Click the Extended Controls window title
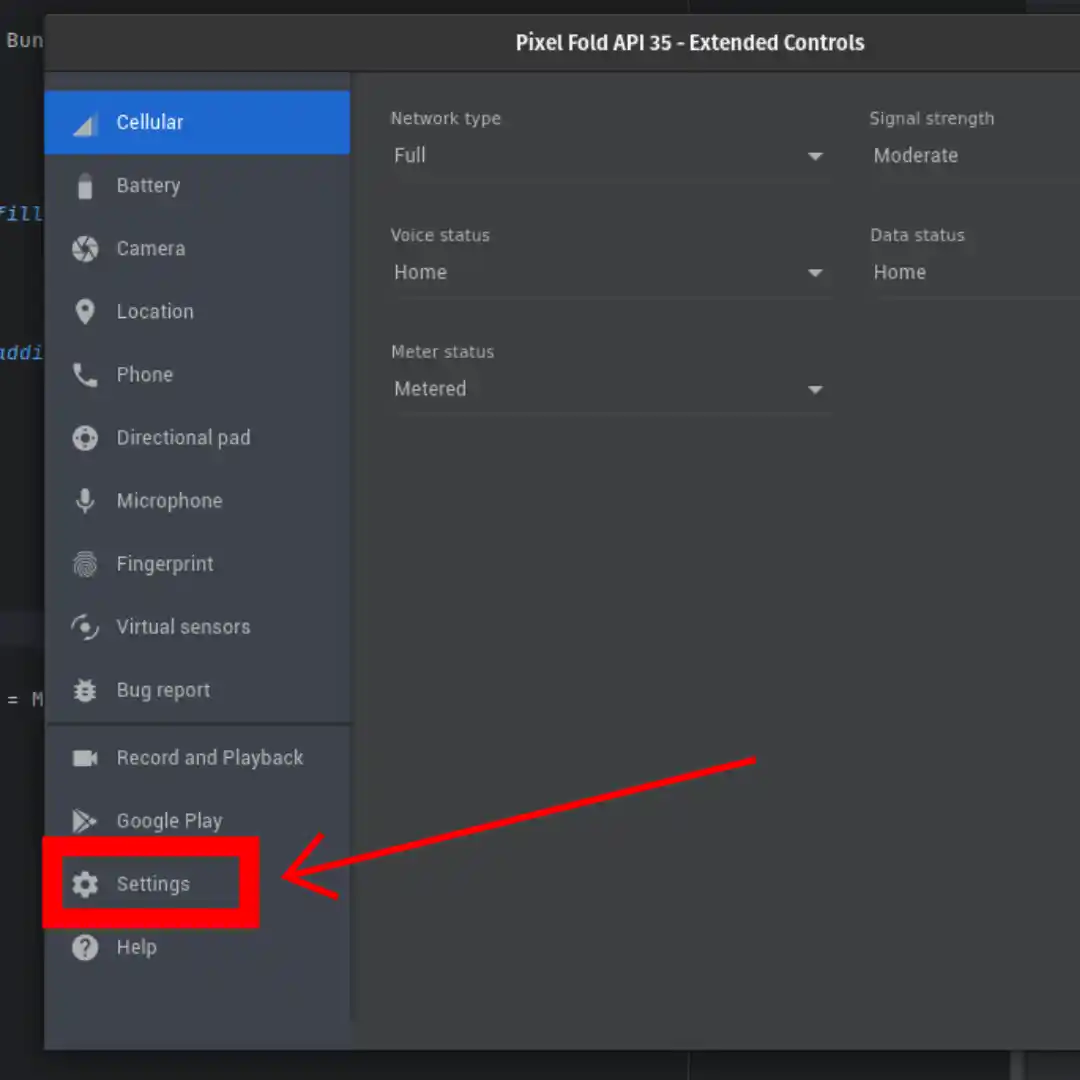Image resolution: width=1080 pixels, height=1080 pixels. pos(690,43)
